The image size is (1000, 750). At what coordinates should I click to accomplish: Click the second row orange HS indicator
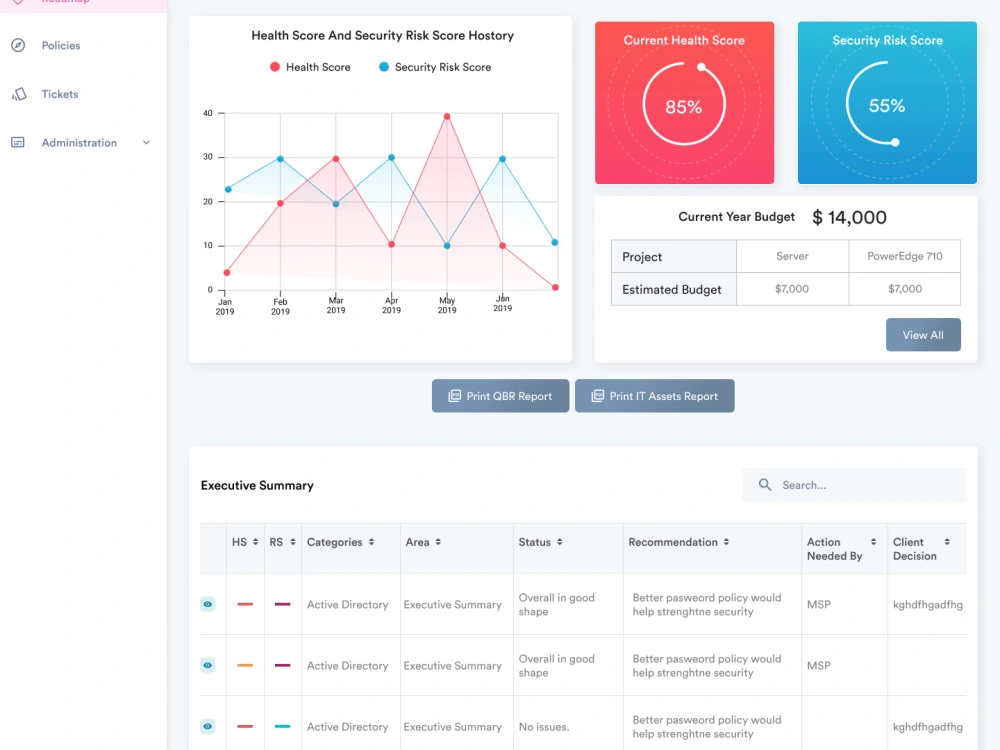[x=245, y=665]
